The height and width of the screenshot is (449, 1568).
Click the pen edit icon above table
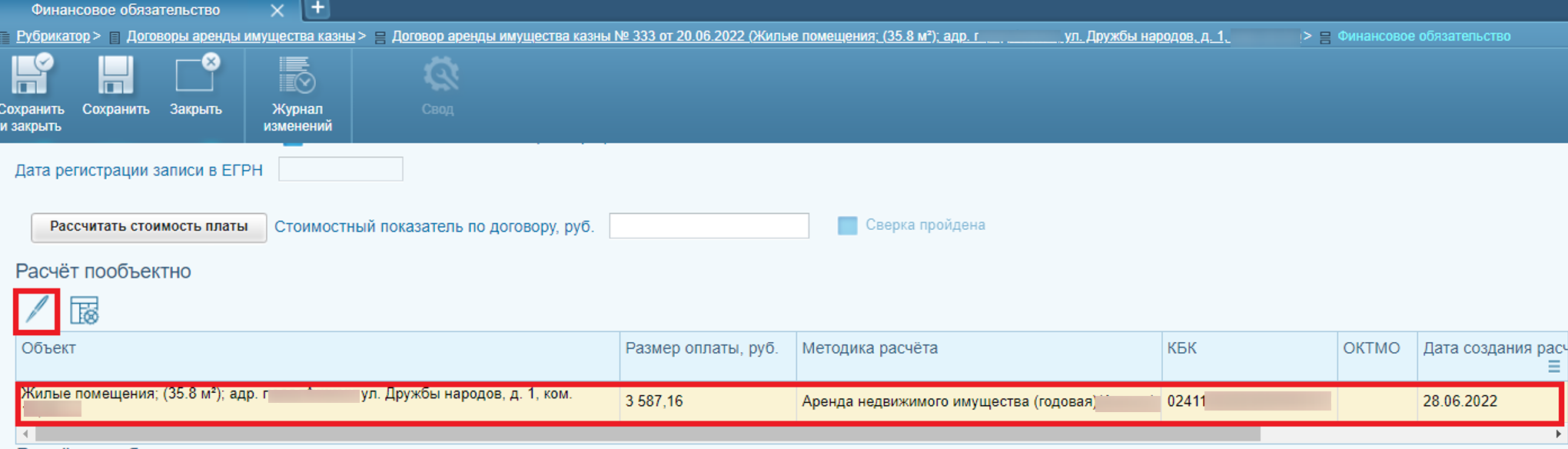(x=36, y=311)
